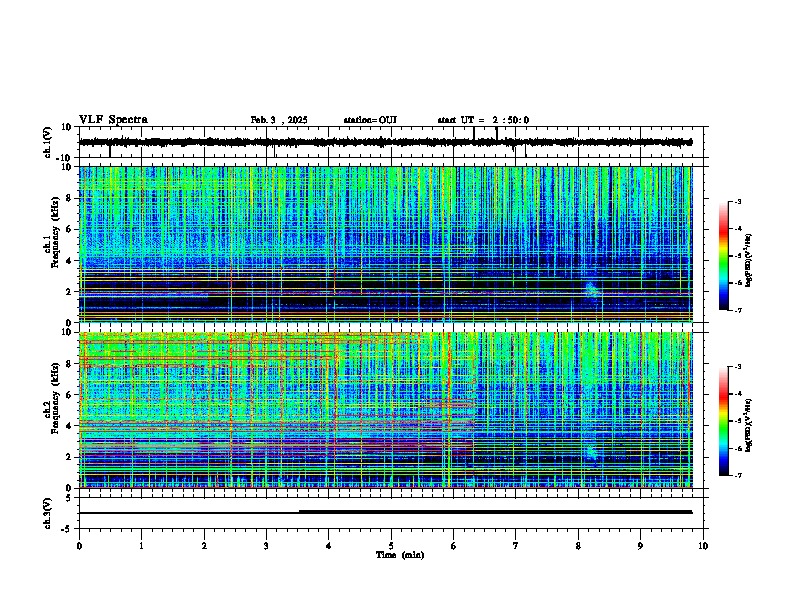This screenshot has height=612, width=792.
Task: Click the burst near 8.2 min at 2 kHz in ch.2 spectrogram
Action: [x=592, y=452]
